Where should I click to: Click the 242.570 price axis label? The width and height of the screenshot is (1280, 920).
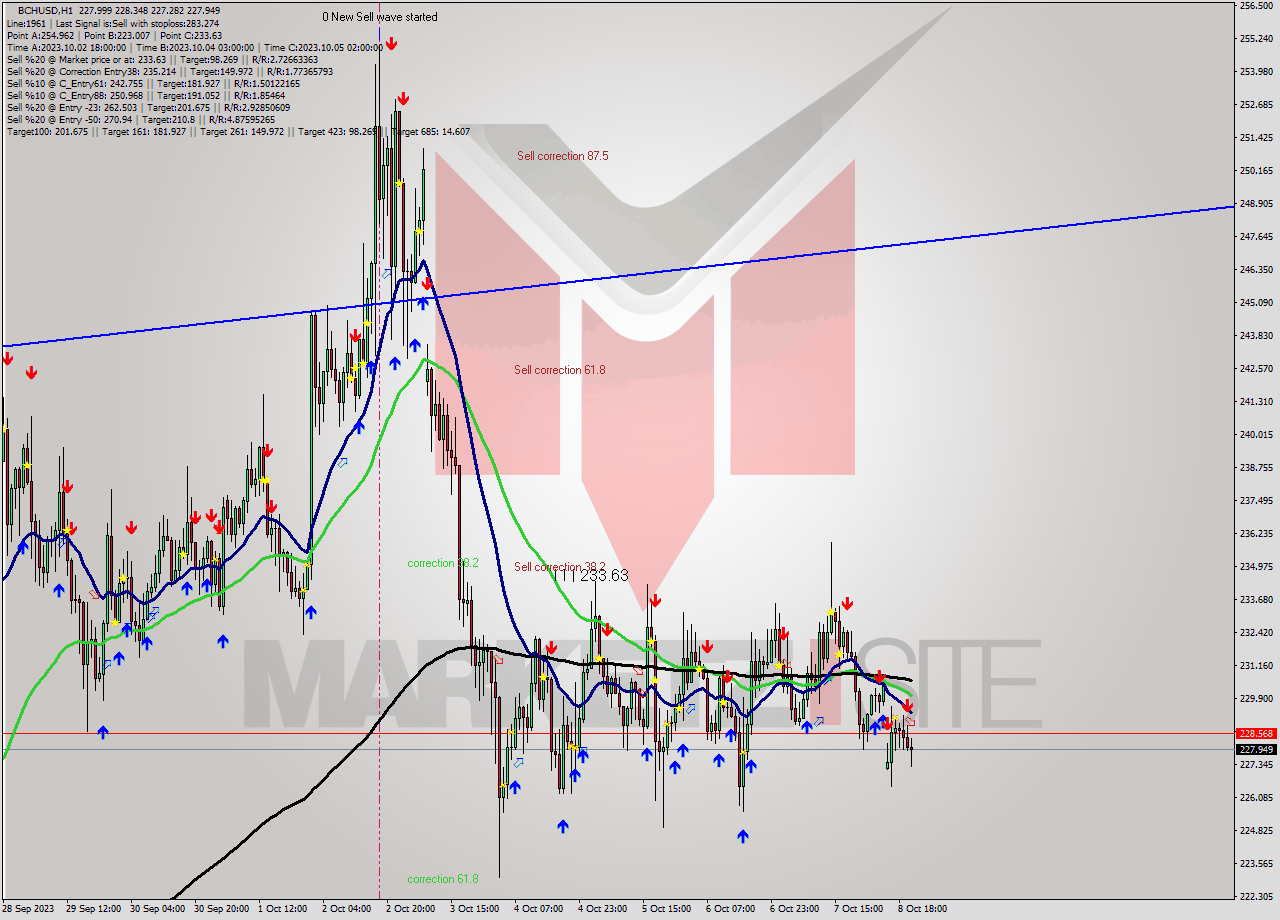(x=1255, y=368)
